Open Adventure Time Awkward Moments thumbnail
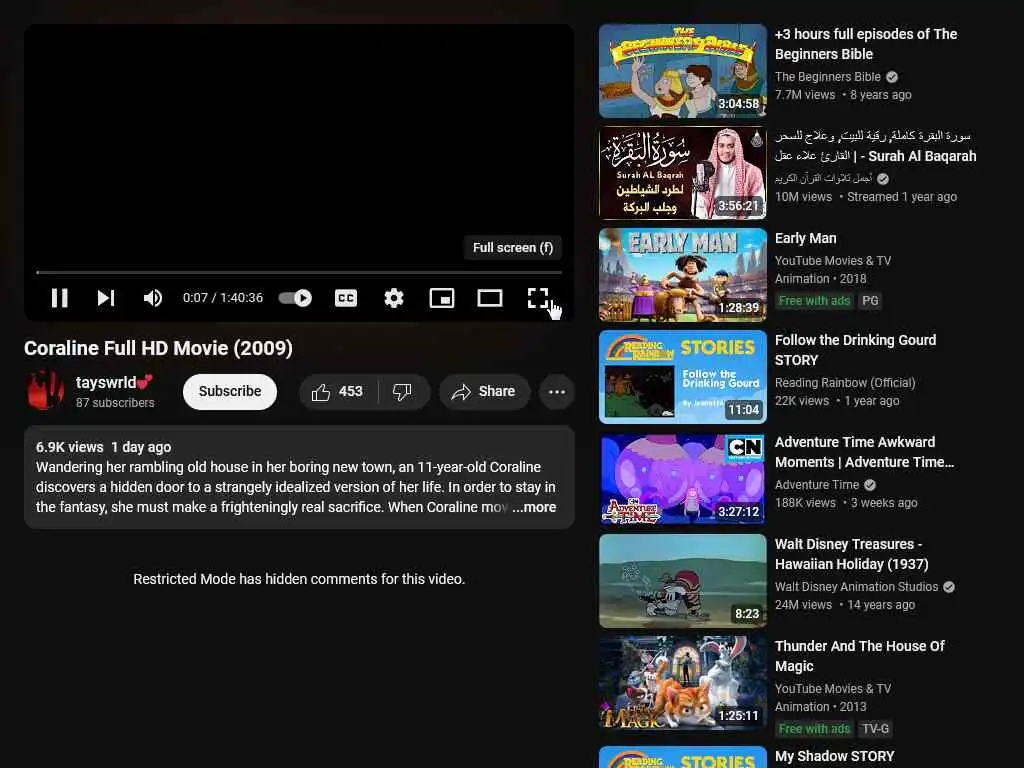 (x=682, y=479)
